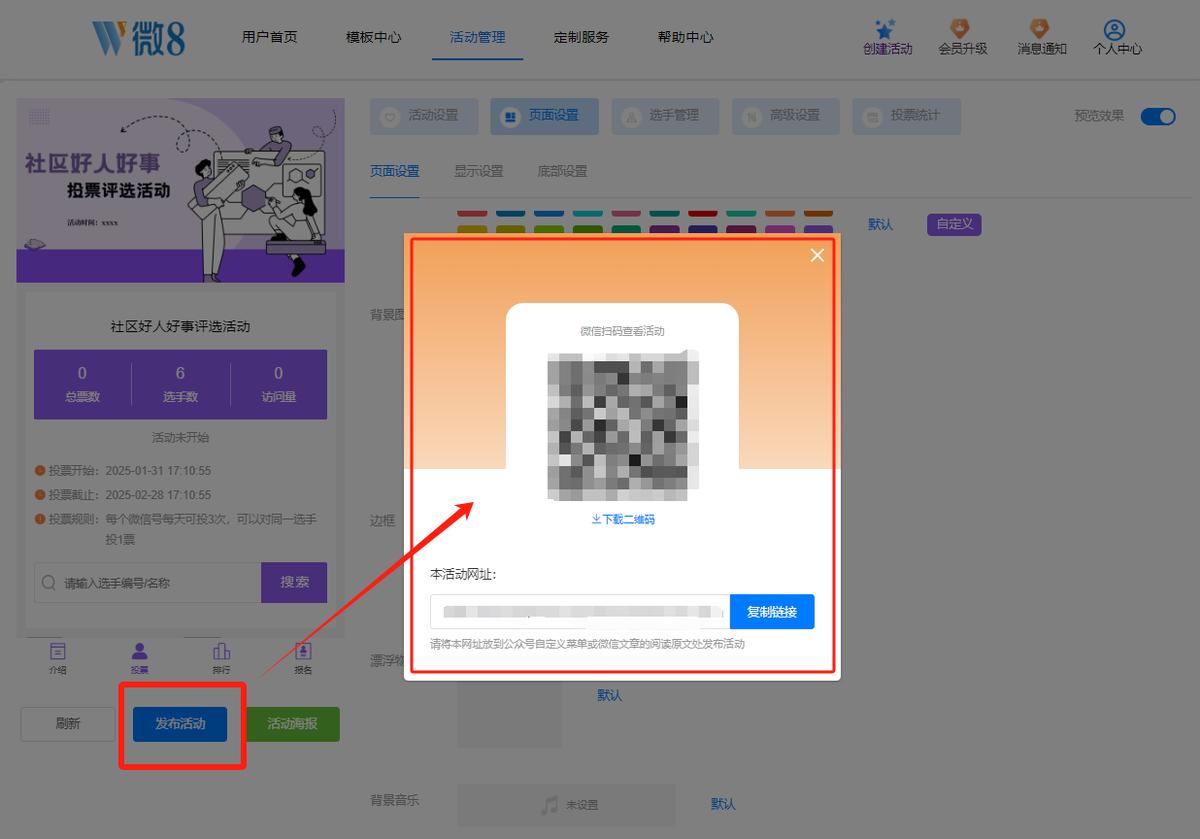The width and height of the screenshot is (1200, 839).
Task: Click the 搜索 button in preview
Action: point(294,582)
